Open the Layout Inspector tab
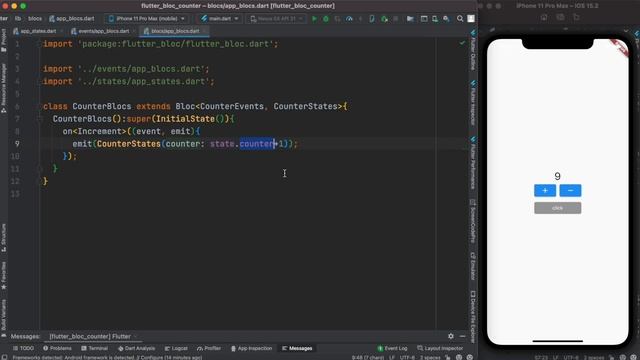Screen dimensions: 640x360 point(440,348)
